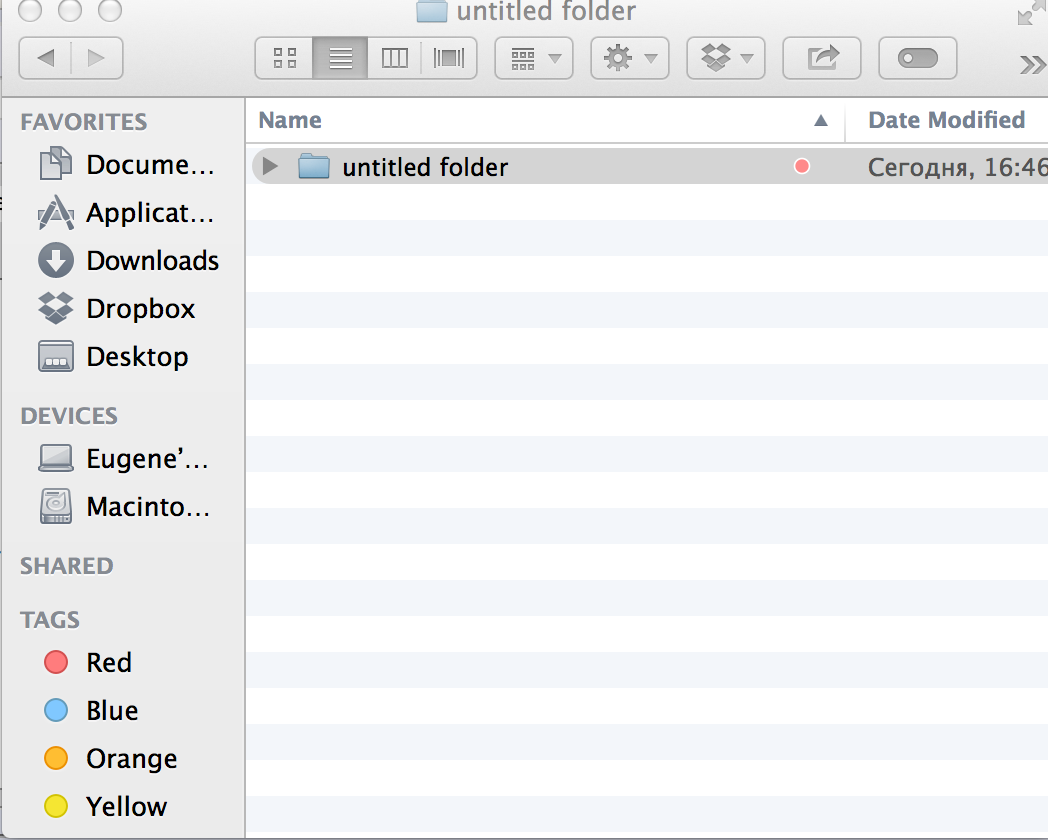Screen dimensions: 1048x840
Task: Filter by the Blue tag
Action: [x=91, y=710]
